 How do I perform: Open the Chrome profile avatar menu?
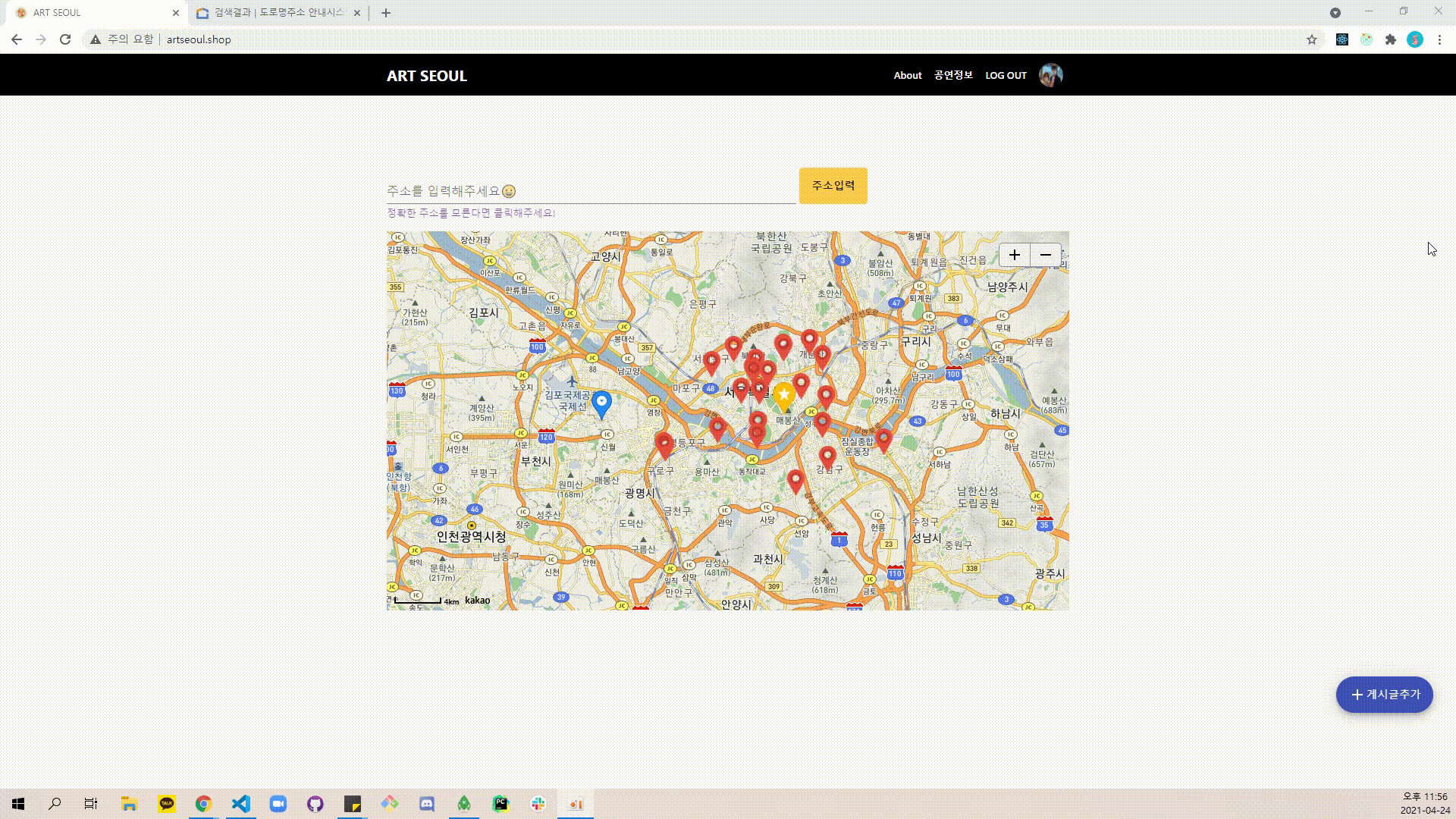point(1415,39)
